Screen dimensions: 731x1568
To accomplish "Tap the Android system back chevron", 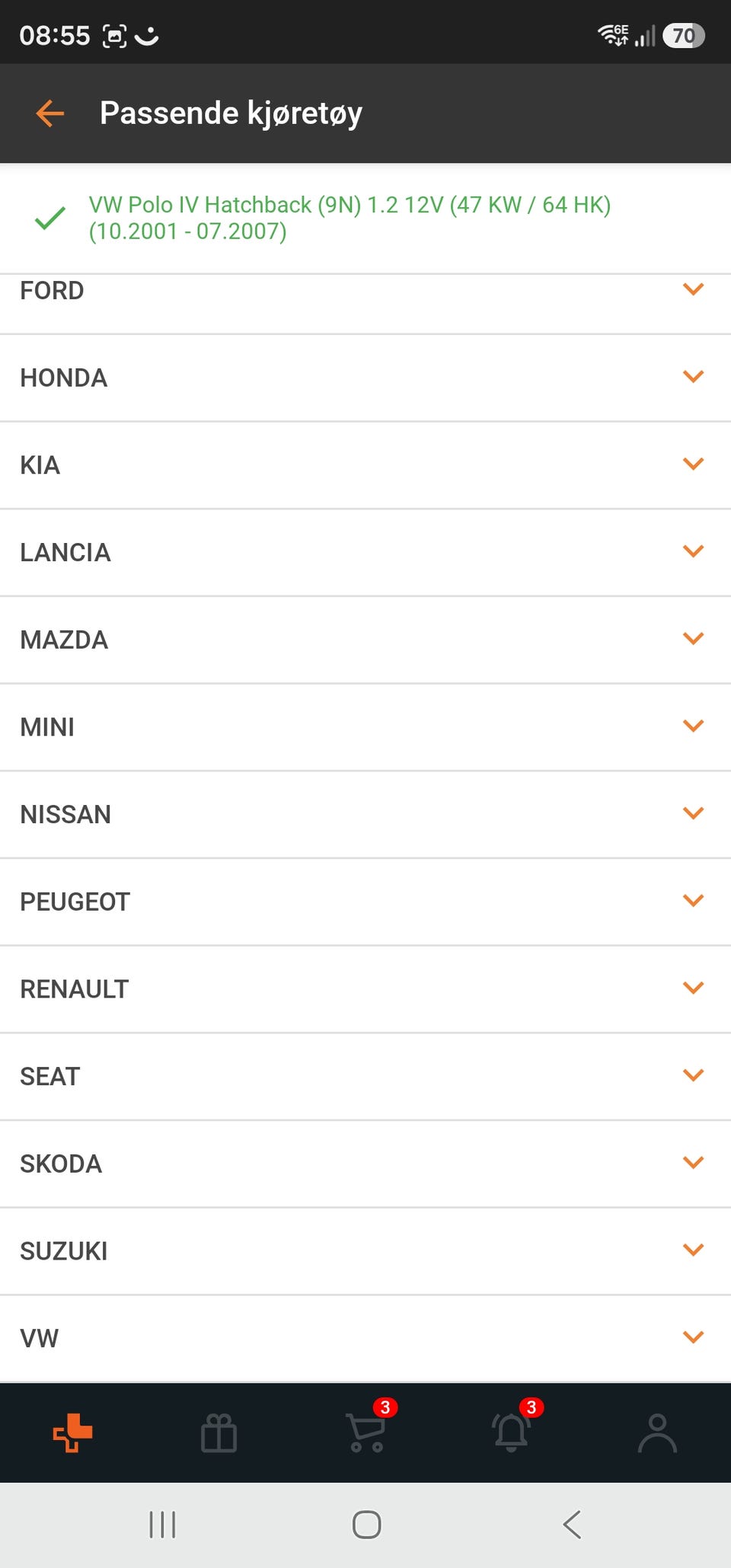I will click(572, 1525).
